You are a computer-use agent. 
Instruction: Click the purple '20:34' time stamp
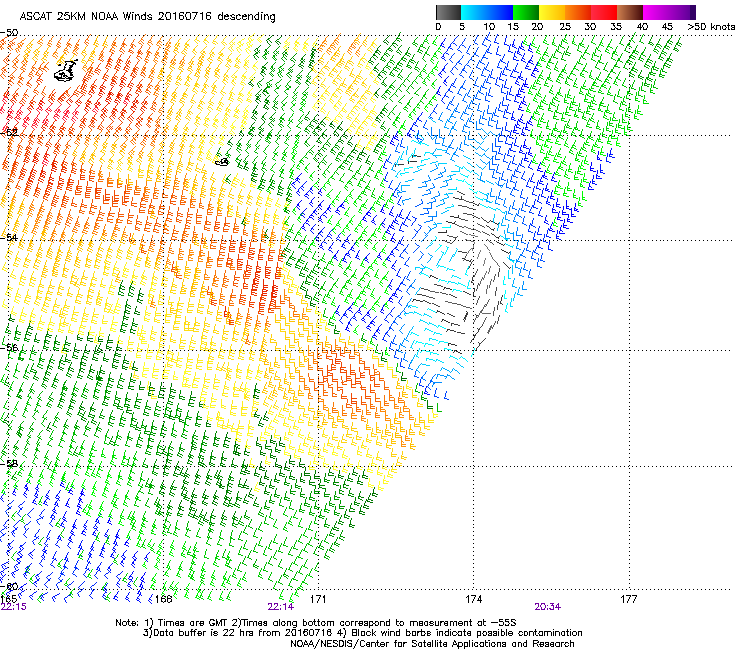click(x=547, y=607)
